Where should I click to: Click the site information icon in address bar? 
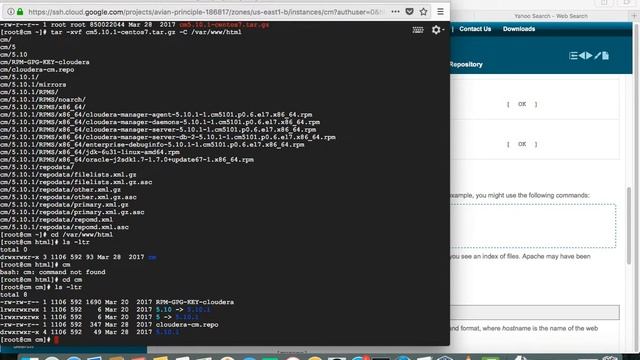11,12
